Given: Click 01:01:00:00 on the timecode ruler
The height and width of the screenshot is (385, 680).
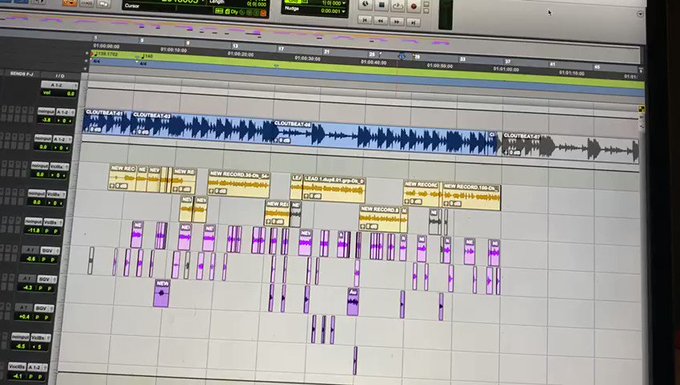Looking at the screenshot, I should (x=506, y=69).
